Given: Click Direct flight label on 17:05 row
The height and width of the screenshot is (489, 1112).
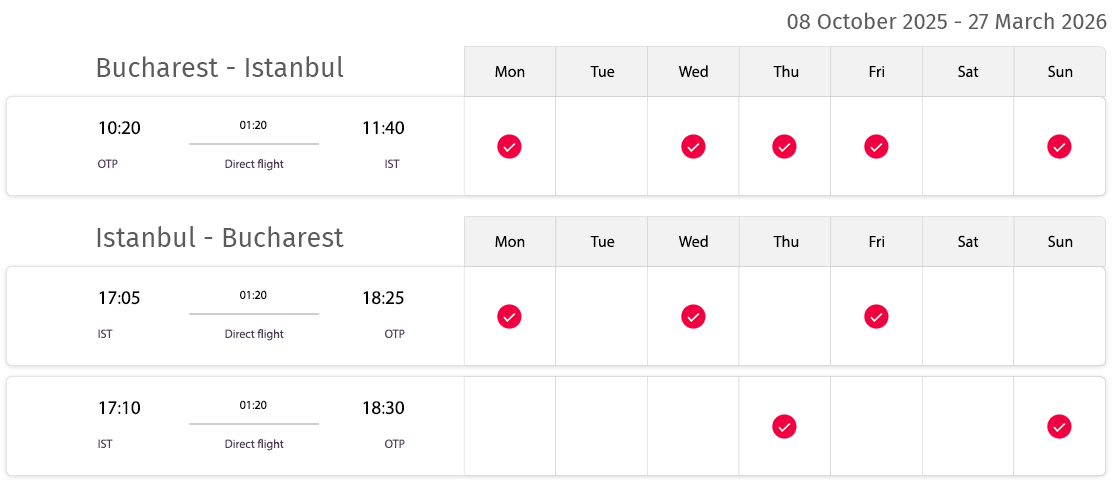Looking at the screenshot, I should 254,334.
